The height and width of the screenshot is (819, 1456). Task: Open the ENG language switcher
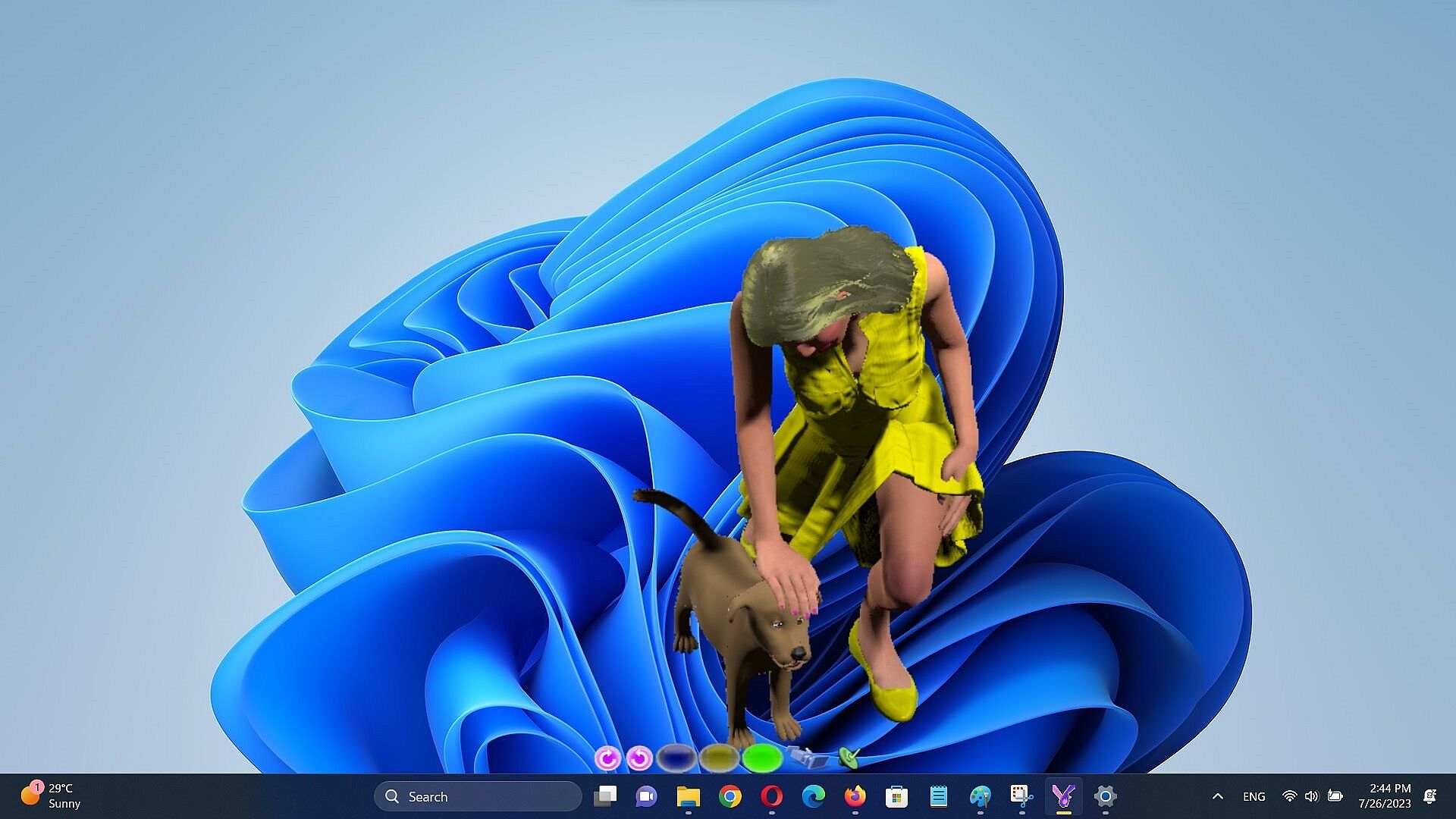tap(1254, 796)
